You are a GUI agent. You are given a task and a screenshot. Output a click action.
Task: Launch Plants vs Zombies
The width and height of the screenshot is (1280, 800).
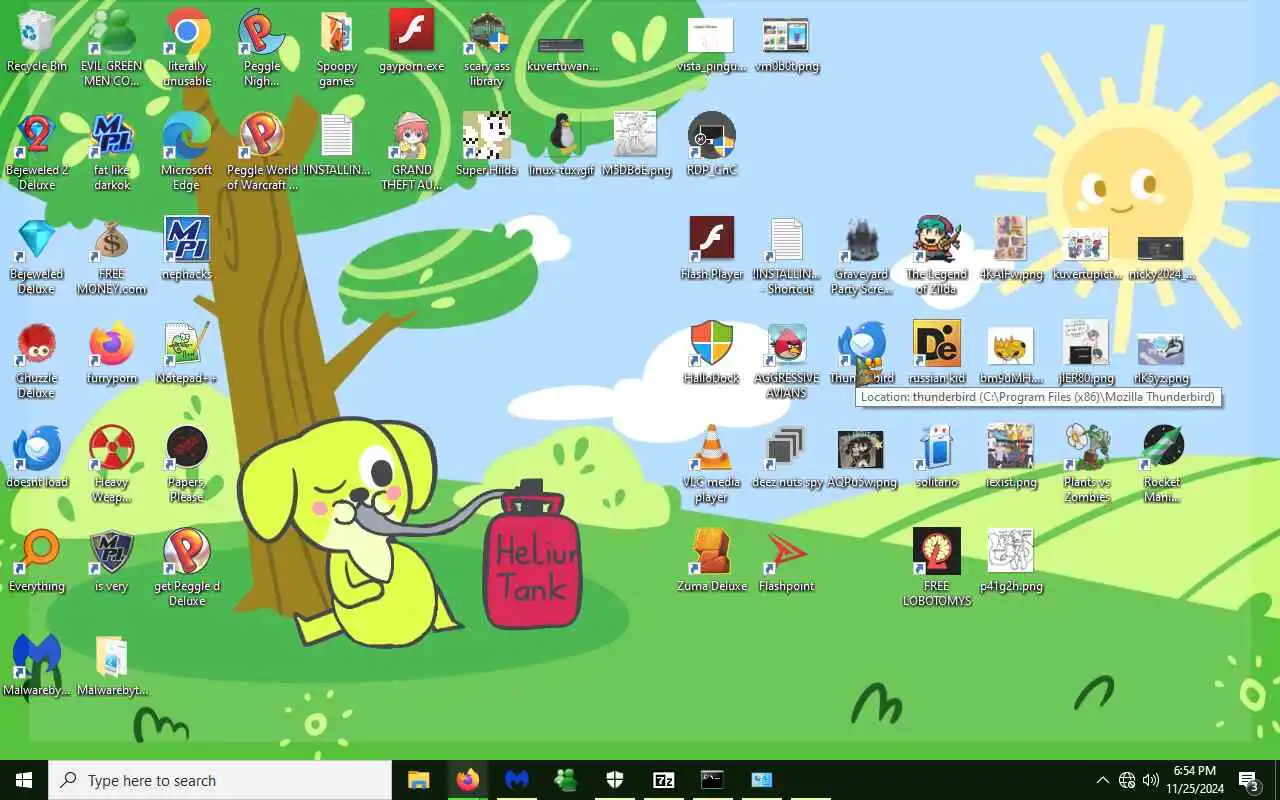[x=1086, y=465]
